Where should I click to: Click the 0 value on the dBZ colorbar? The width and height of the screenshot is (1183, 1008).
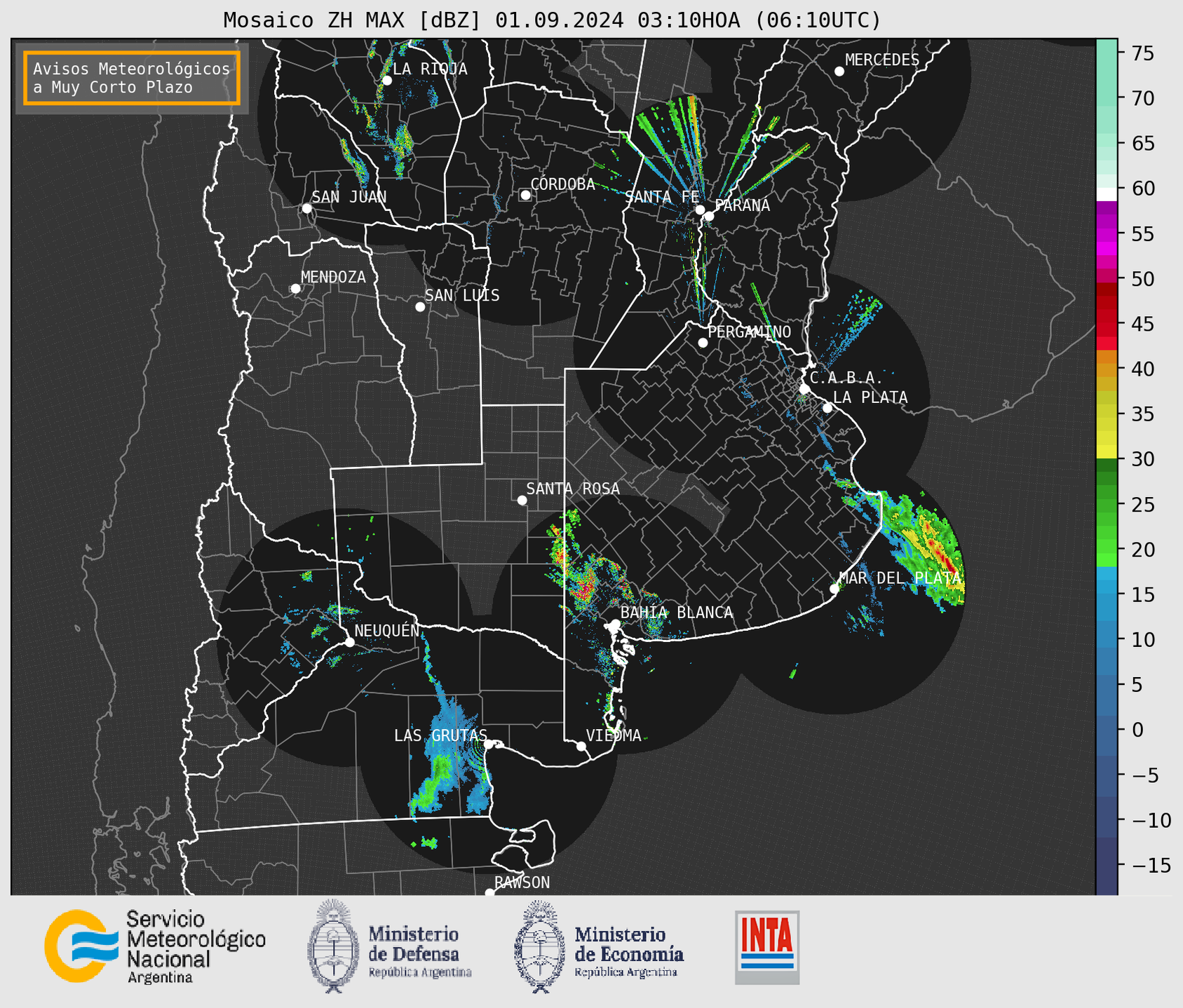(1137, 730)
